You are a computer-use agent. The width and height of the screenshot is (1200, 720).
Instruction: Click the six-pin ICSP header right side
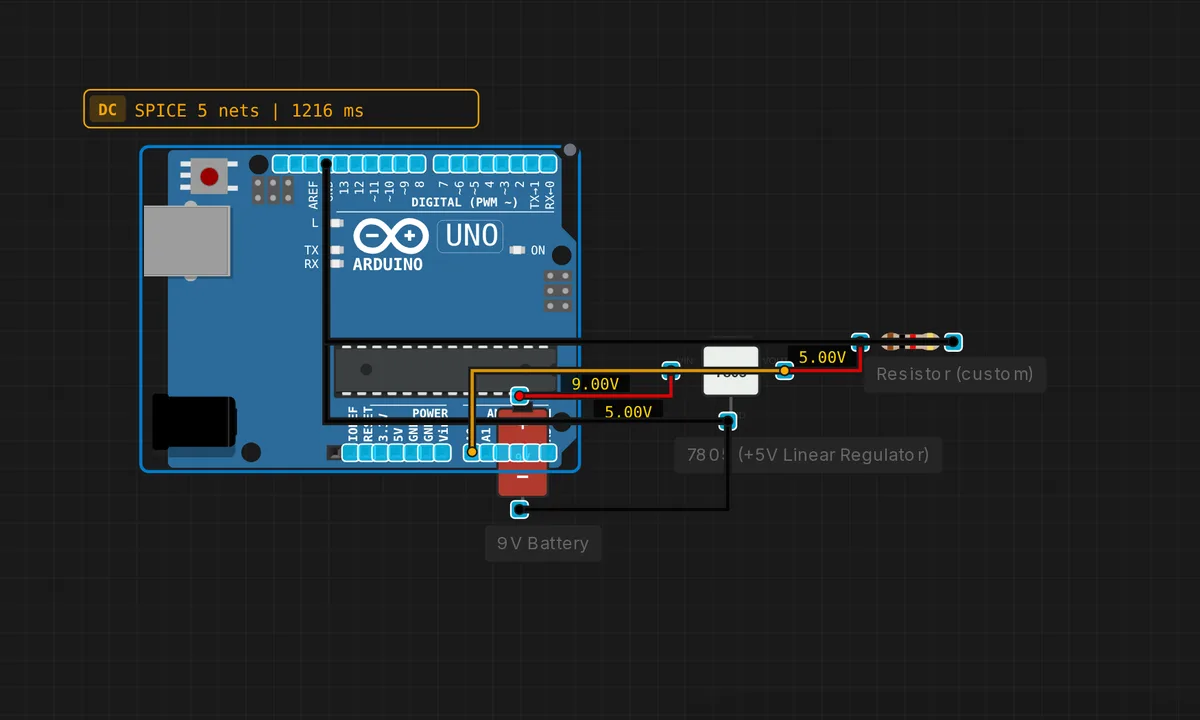[x=558, y=291]
